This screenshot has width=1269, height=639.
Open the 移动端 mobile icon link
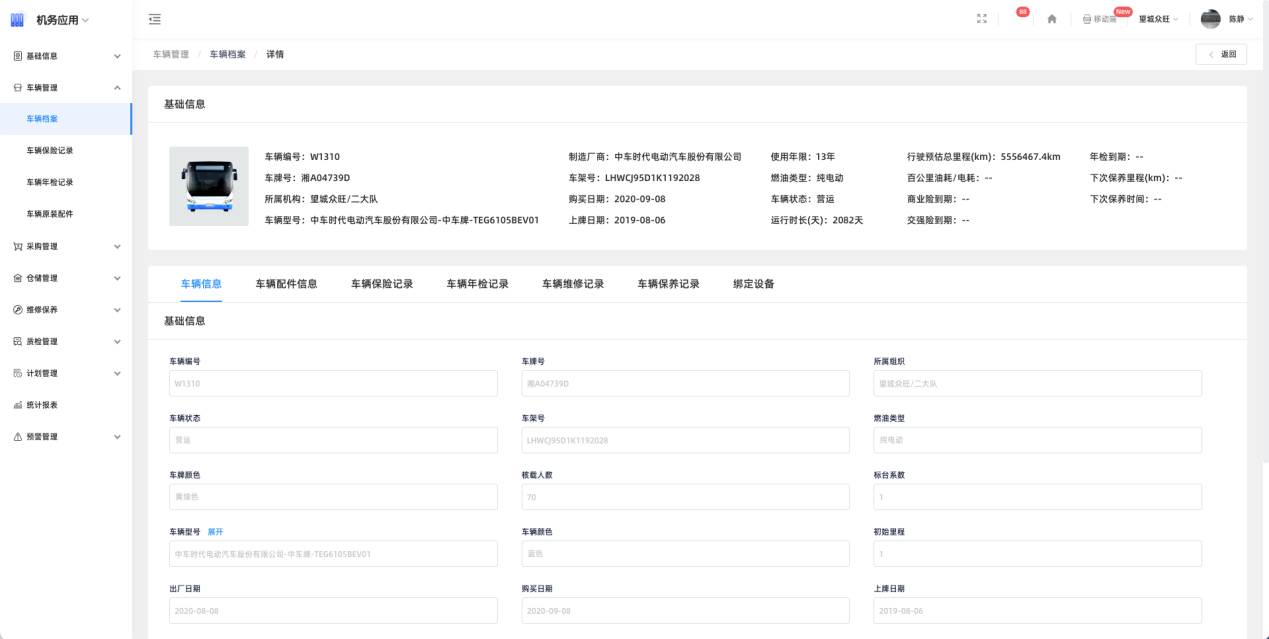pos(1098,19)
